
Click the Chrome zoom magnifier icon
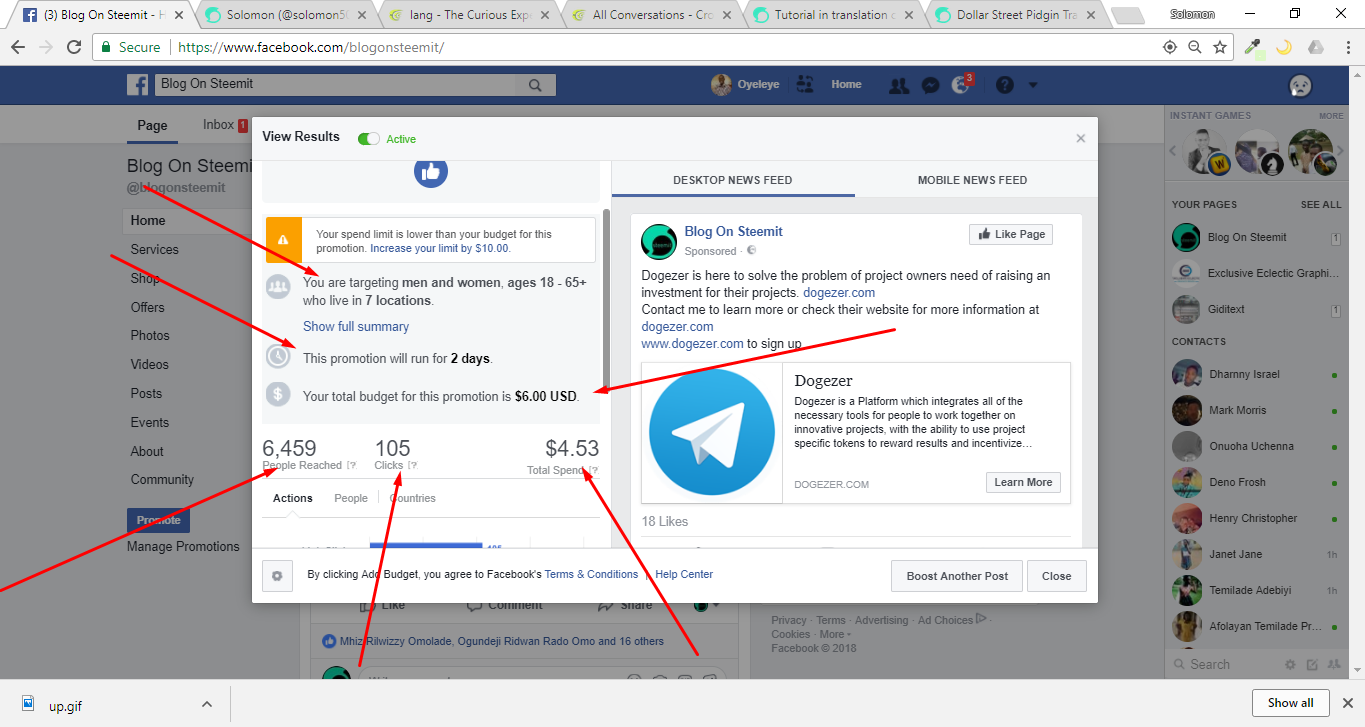tap(1195, 47)
